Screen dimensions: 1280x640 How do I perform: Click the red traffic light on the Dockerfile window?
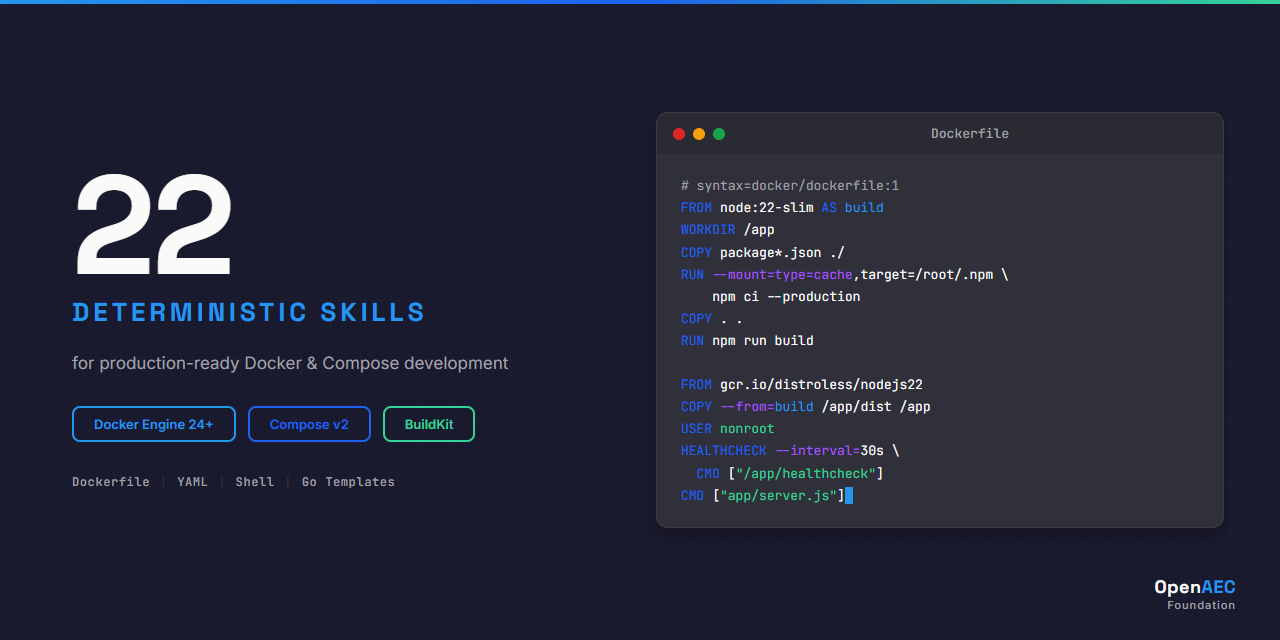(x=679, y=133)
